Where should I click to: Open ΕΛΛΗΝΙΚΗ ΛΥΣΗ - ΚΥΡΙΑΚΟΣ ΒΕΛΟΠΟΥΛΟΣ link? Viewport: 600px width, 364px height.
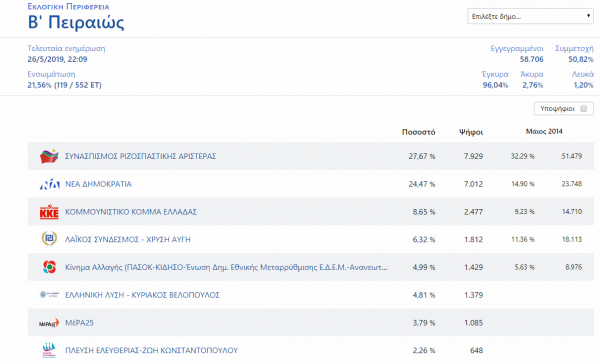click(142, 295)
